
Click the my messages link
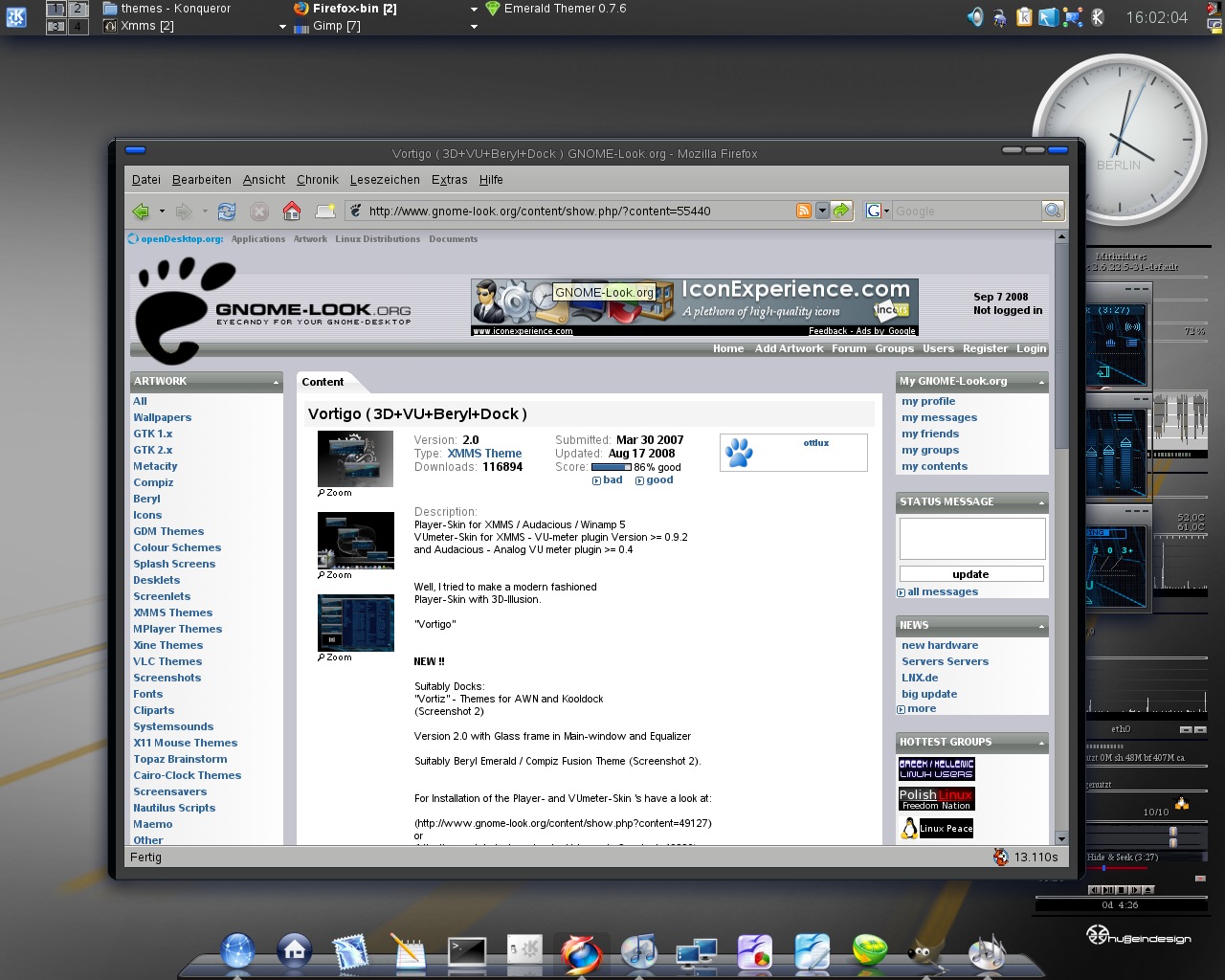coord(939,417)
